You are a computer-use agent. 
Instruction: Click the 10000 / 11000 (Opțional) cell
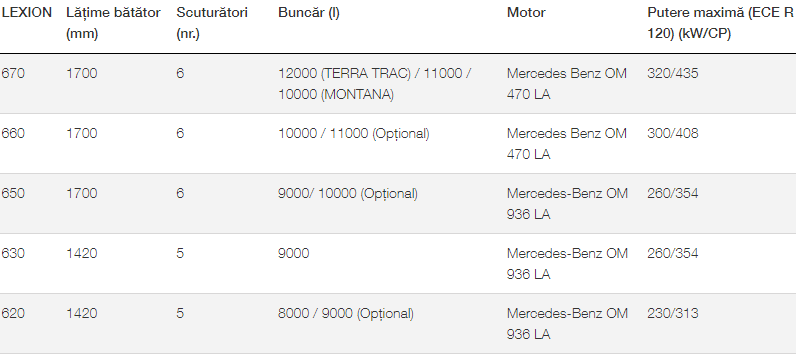(x=353, y=134)
